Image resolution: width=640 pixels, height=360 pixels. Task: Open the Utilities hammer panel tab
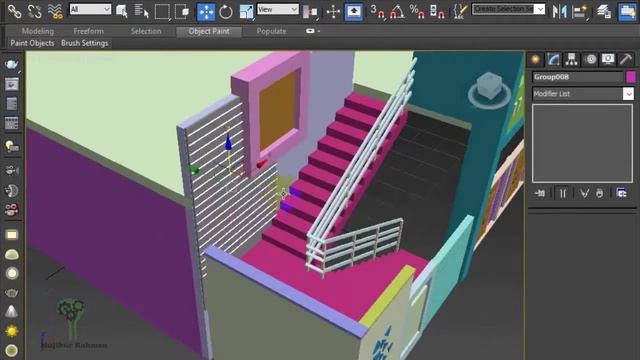(x=626, y=60)
